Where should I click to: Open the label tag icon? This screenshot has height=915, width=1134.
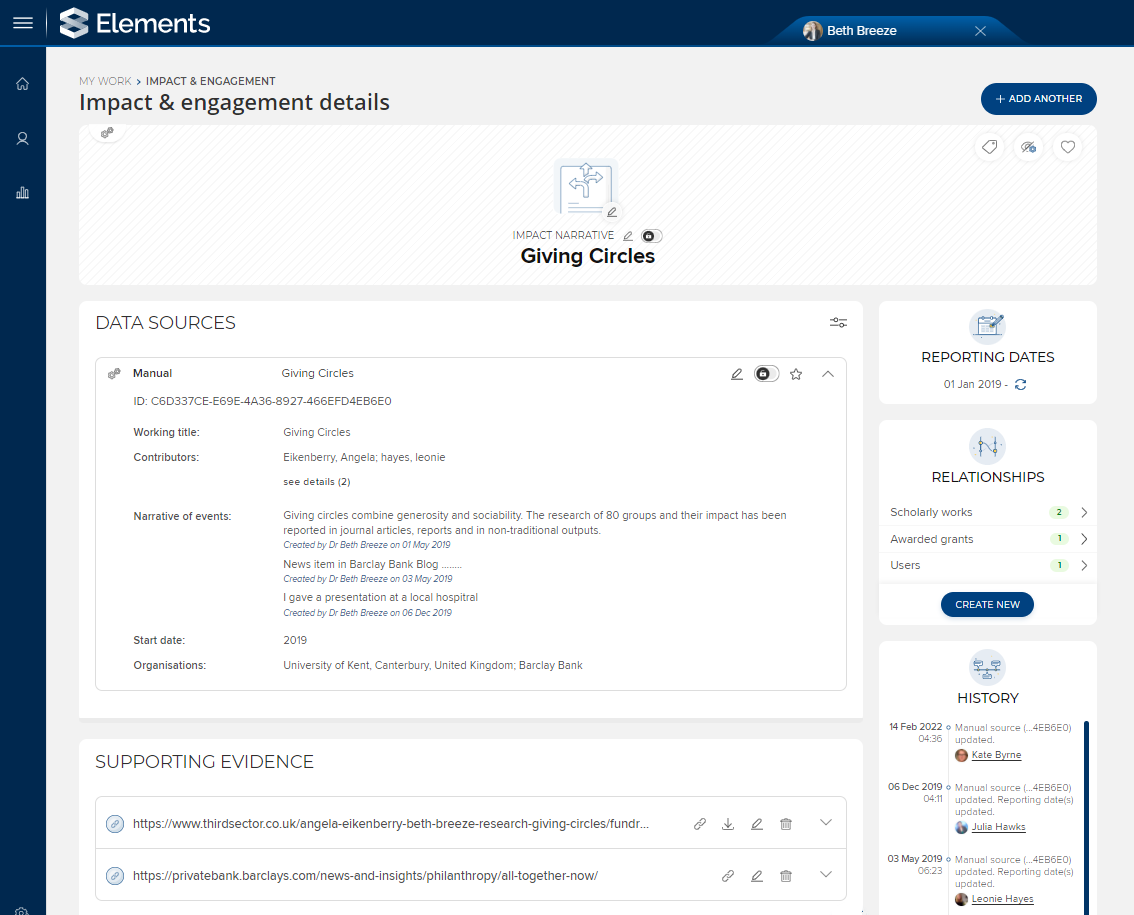tap(989, 148)
